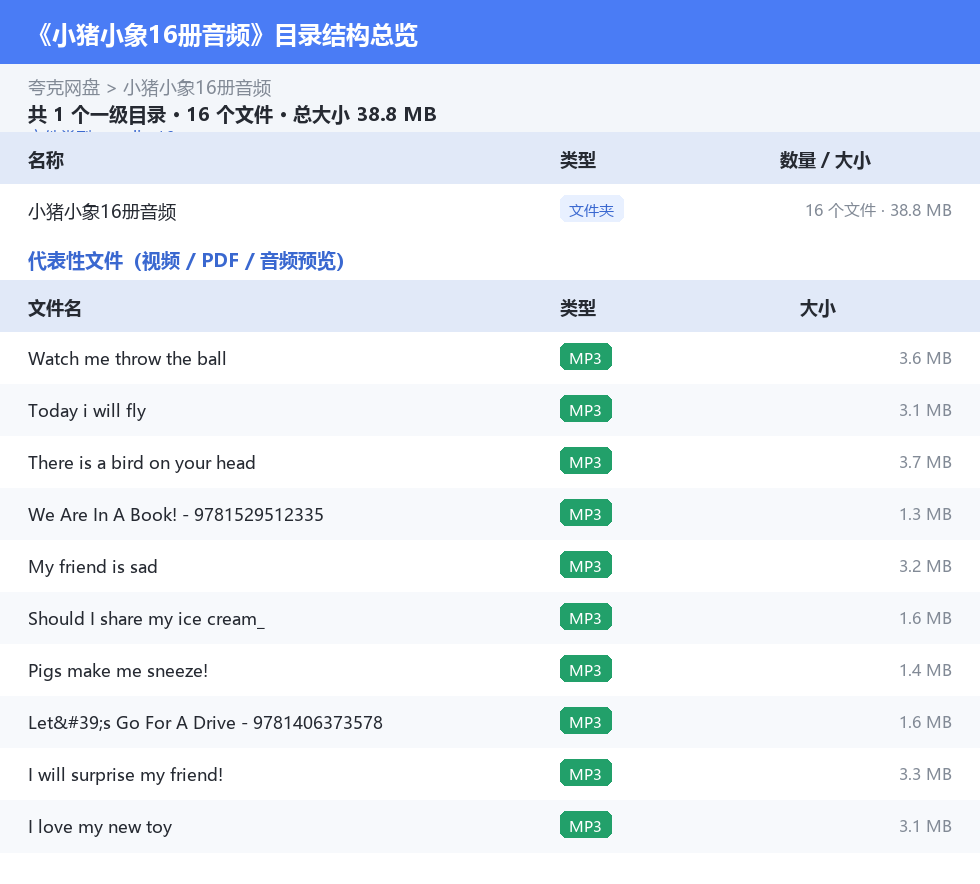The height and width of the screenshot is (884, 980).
Task: Click the 文件夹 type badge
Action: [x=591, y=210]
